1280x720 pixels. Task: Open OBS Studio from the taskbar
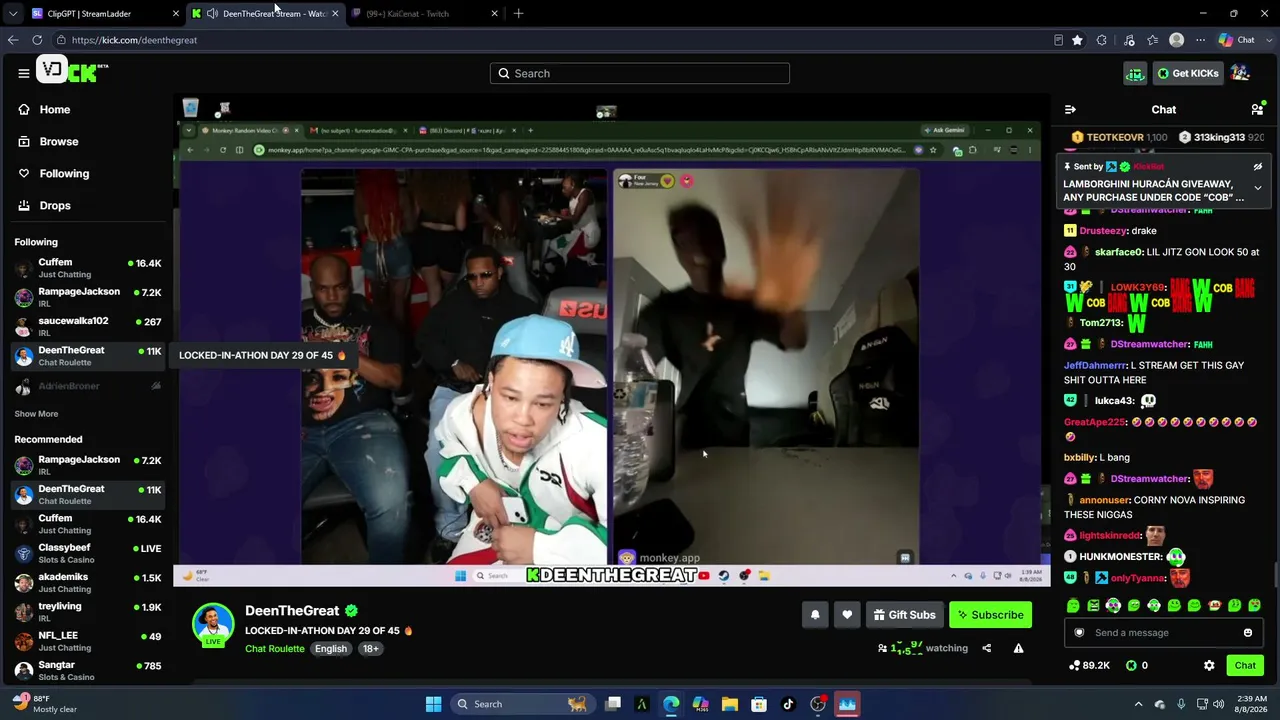click(x=818, y=704)
